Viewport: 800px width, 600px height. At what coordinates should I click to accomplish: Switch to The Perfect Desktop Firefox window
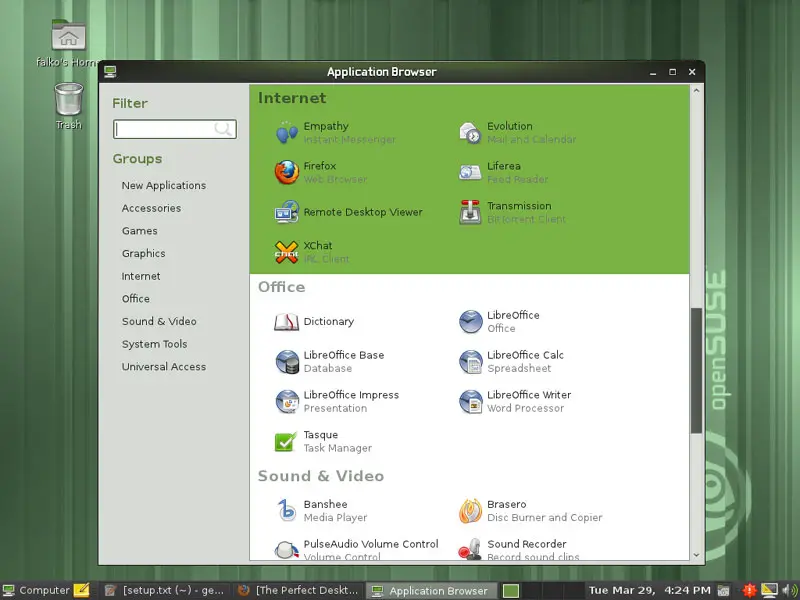(298, 590)
